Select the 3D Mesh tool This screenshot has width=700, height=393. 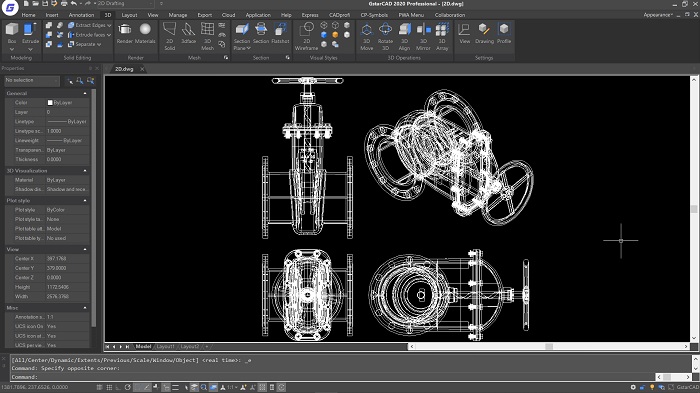(207, 36)
